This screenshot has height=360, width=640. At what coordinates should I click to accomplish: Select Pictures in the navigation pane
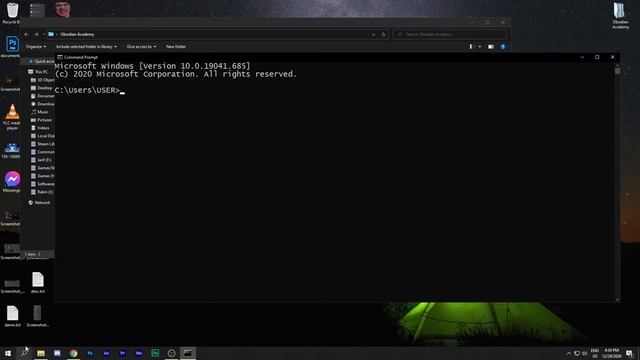41,120
